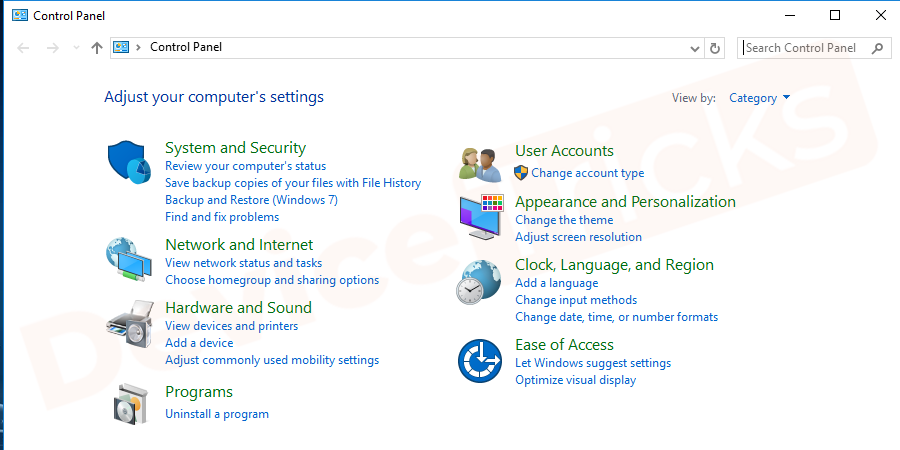Click the User Accounts people icon
This screenshot has height=450, width=900.
(479, 162)
